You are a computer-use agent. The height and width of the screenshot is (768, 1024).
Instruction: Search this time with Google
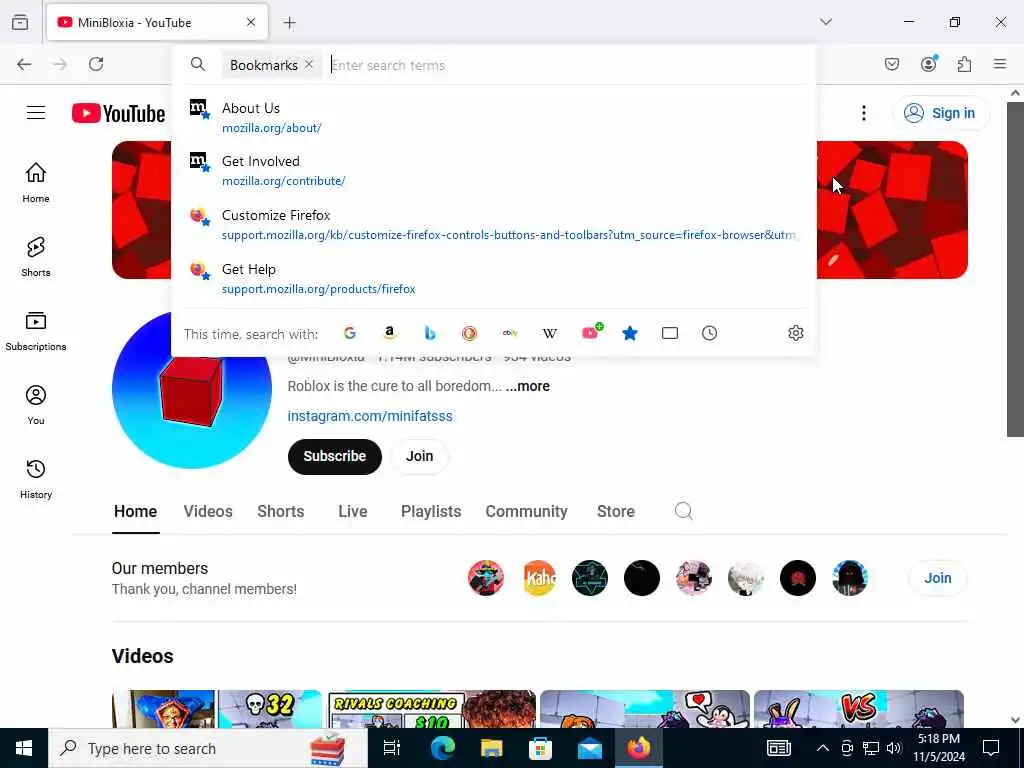[x=350, y=333]
